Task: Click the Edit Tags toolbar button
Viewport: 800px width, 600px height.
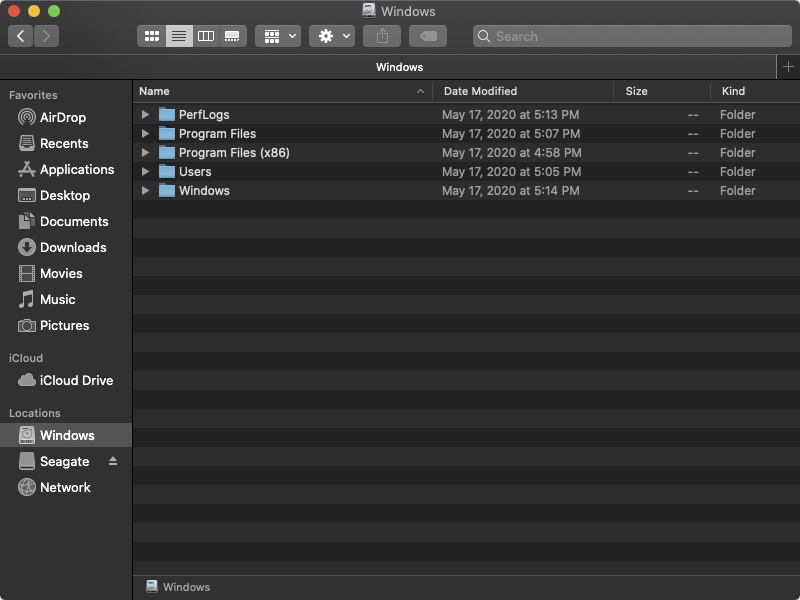Action: [x=428, y=36]
